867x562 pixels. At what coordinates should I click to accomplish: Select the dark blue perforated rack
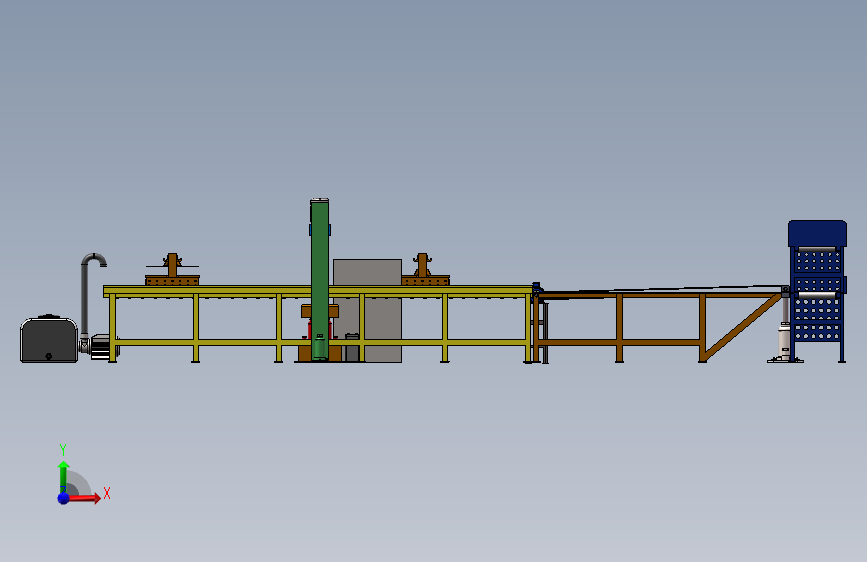[x=817, y=290]
